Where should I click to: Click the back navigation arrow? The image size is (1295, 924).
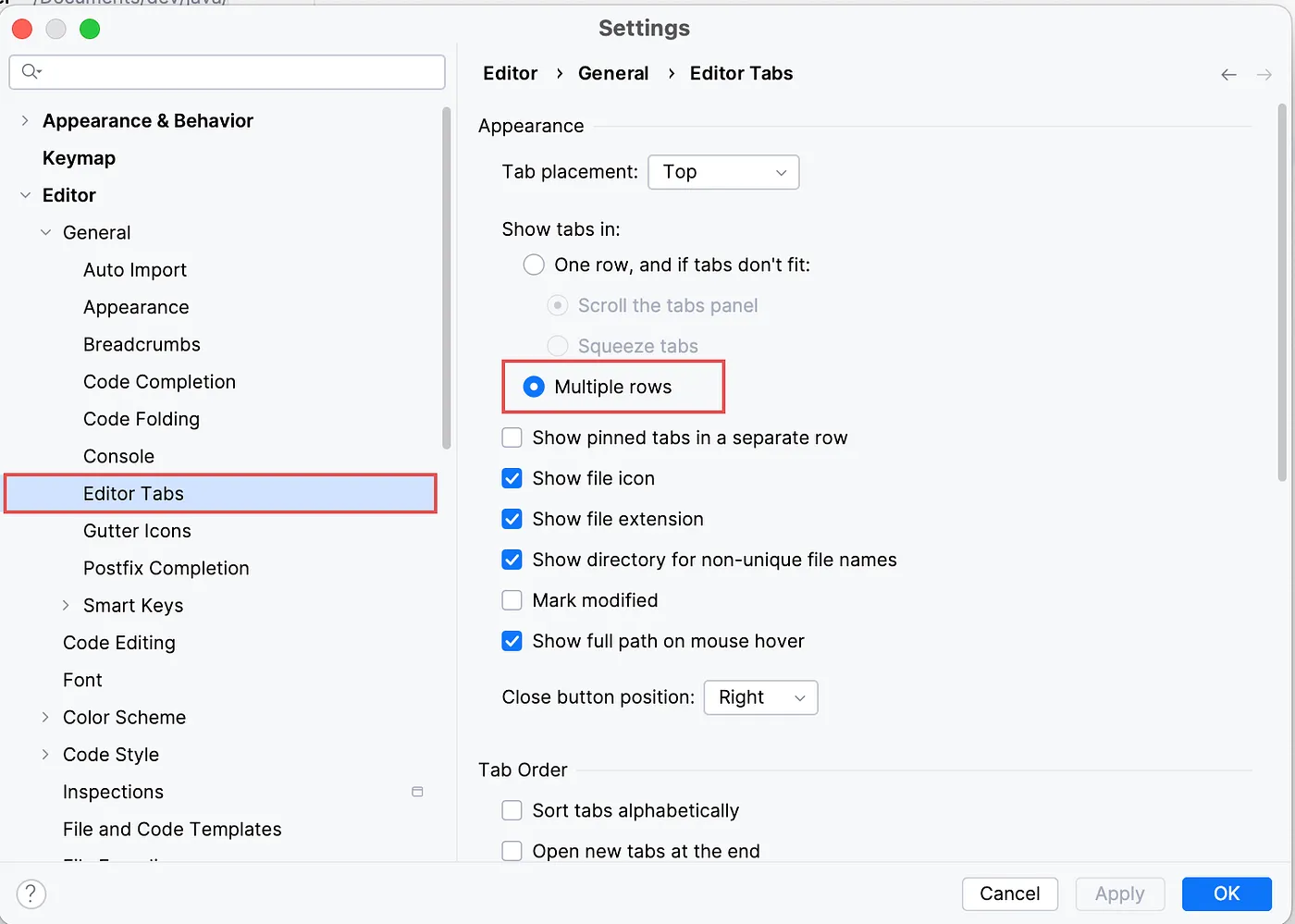click(x=1228, y=74)
